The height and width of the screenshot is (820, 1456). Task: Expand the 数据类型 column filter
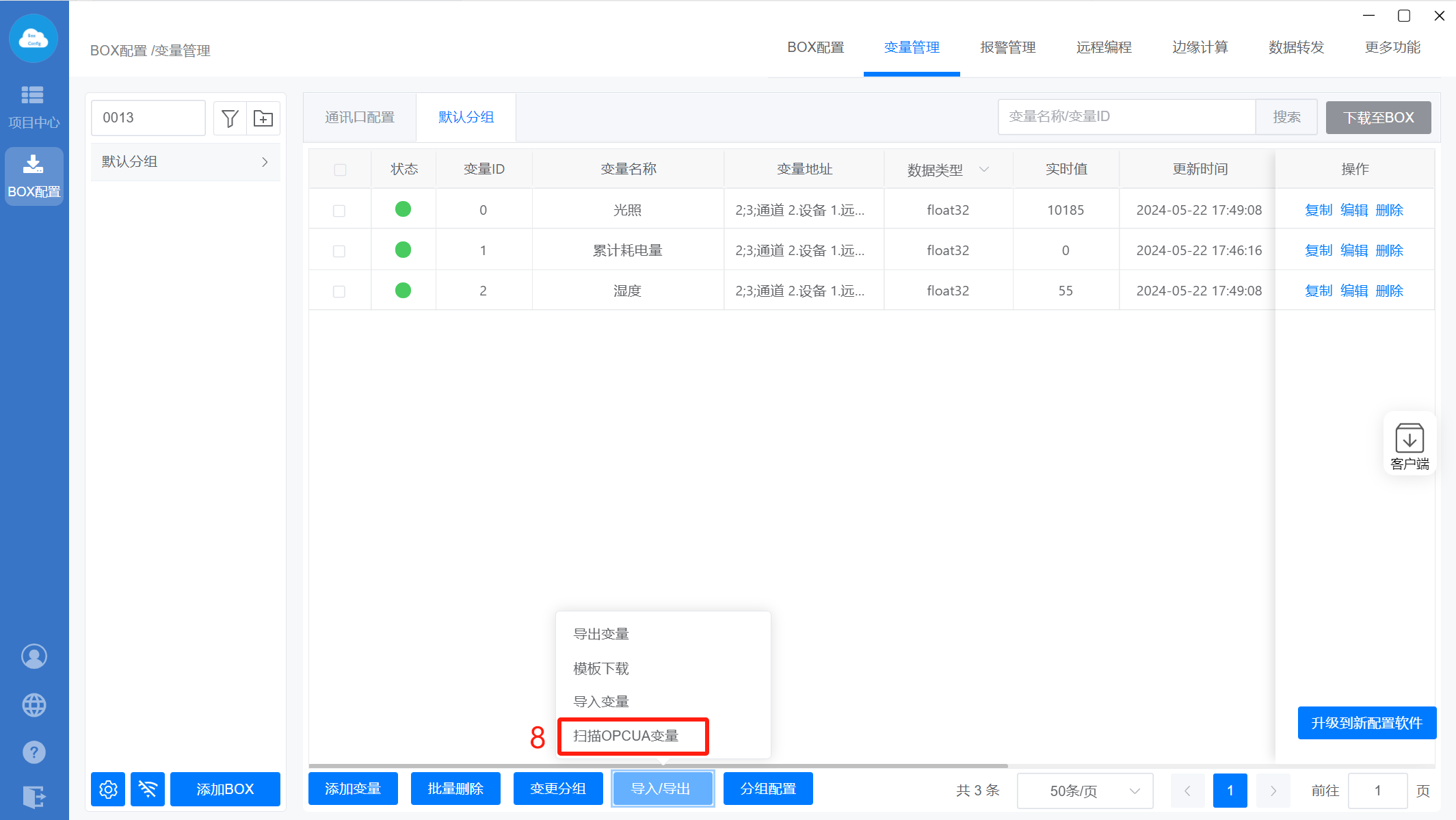click(x=984, y=170)
